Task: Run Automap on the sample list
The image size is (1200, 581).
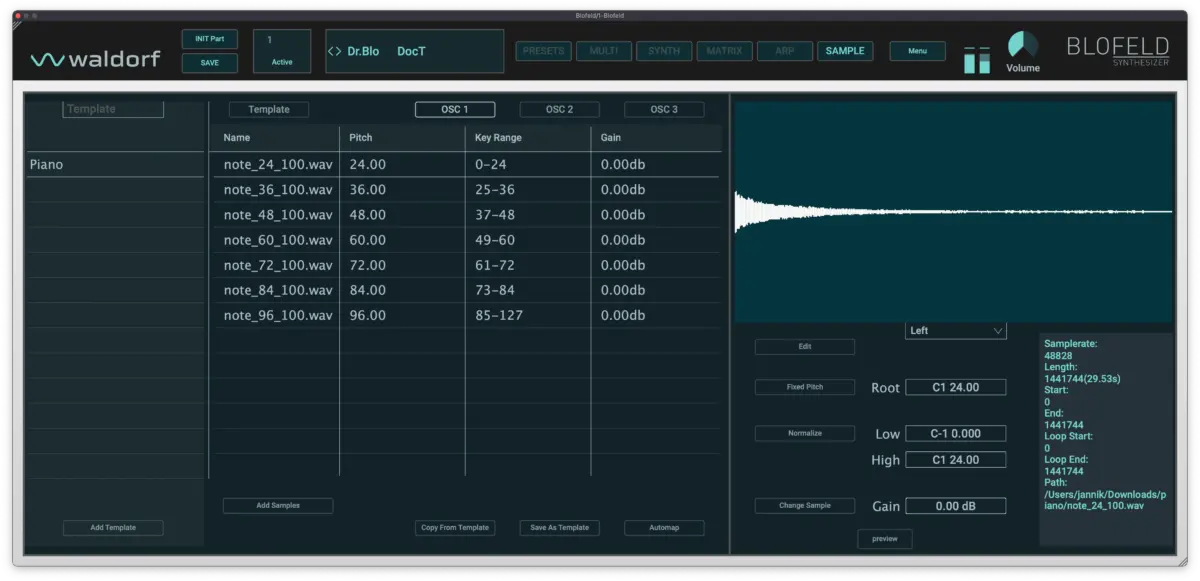Action: pos(664,527)
